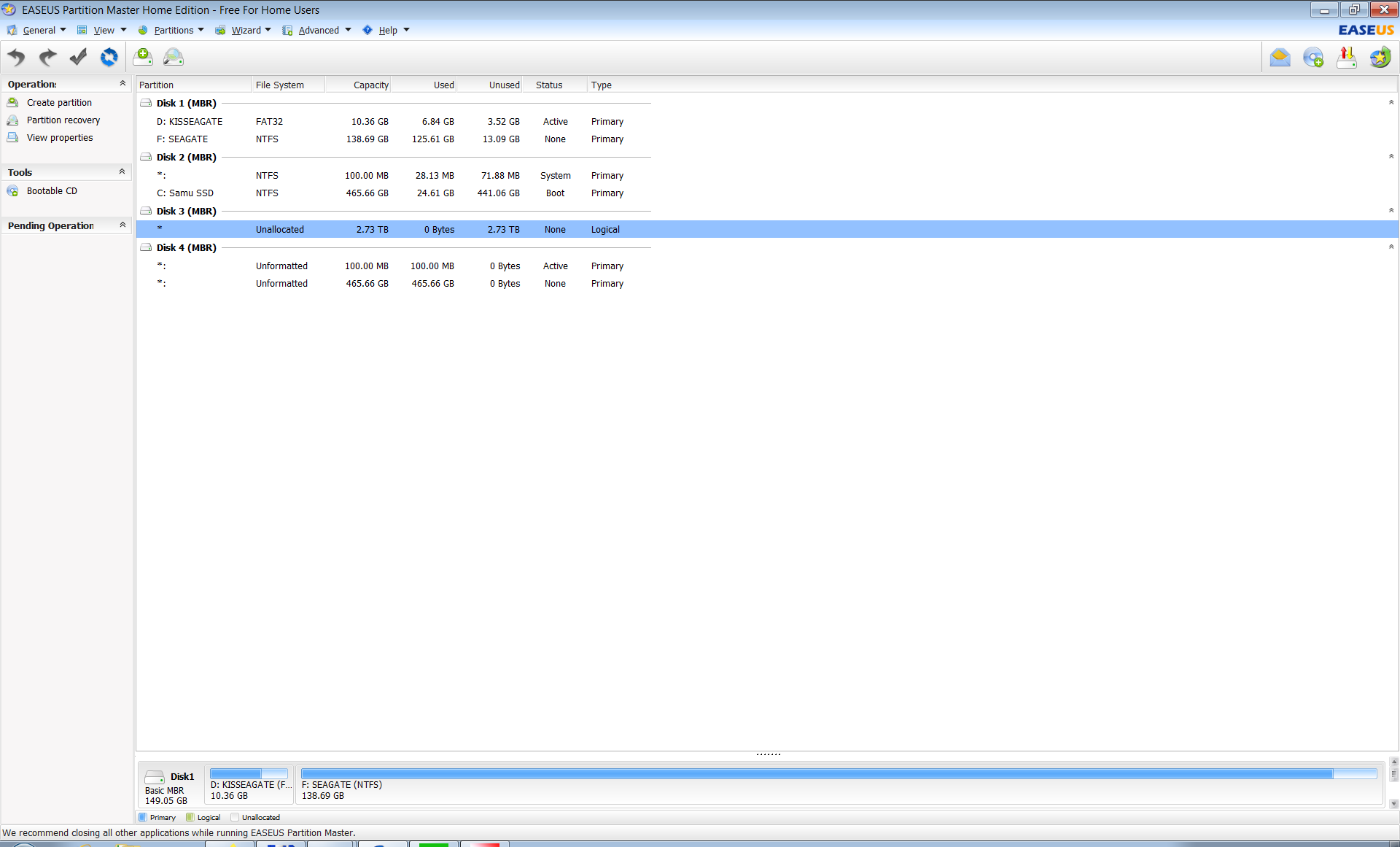Click View properties in Operations
The image size is (1400, 847).
point(60,138)
